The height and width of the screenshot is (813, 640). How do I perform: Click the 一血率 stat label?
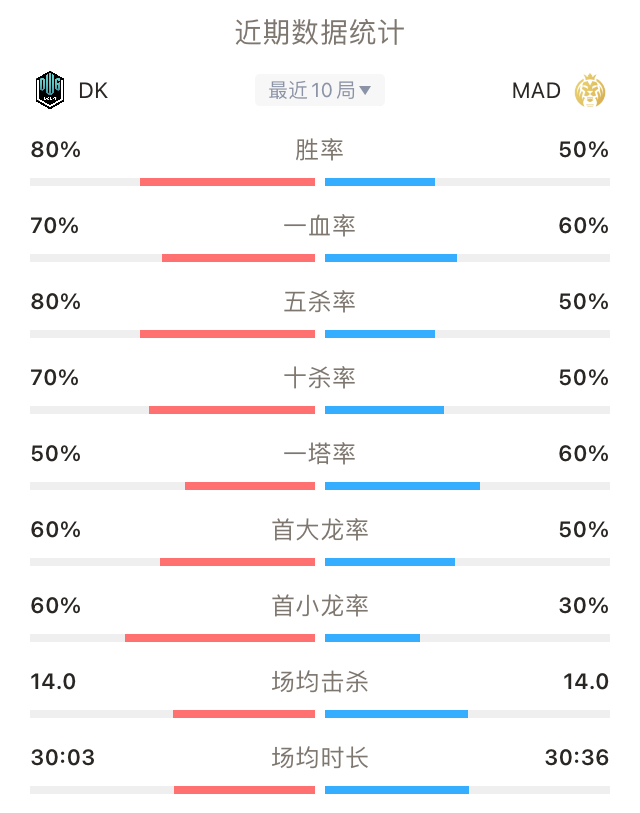[x=319, y=226]
